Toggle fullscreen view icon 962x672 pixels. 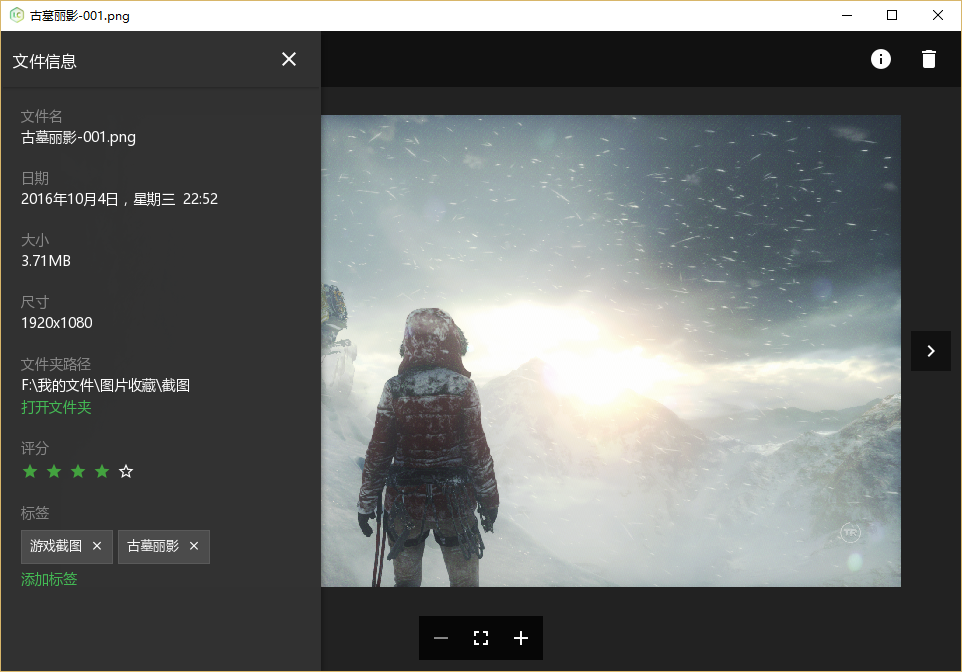click(x=481, y=638)
